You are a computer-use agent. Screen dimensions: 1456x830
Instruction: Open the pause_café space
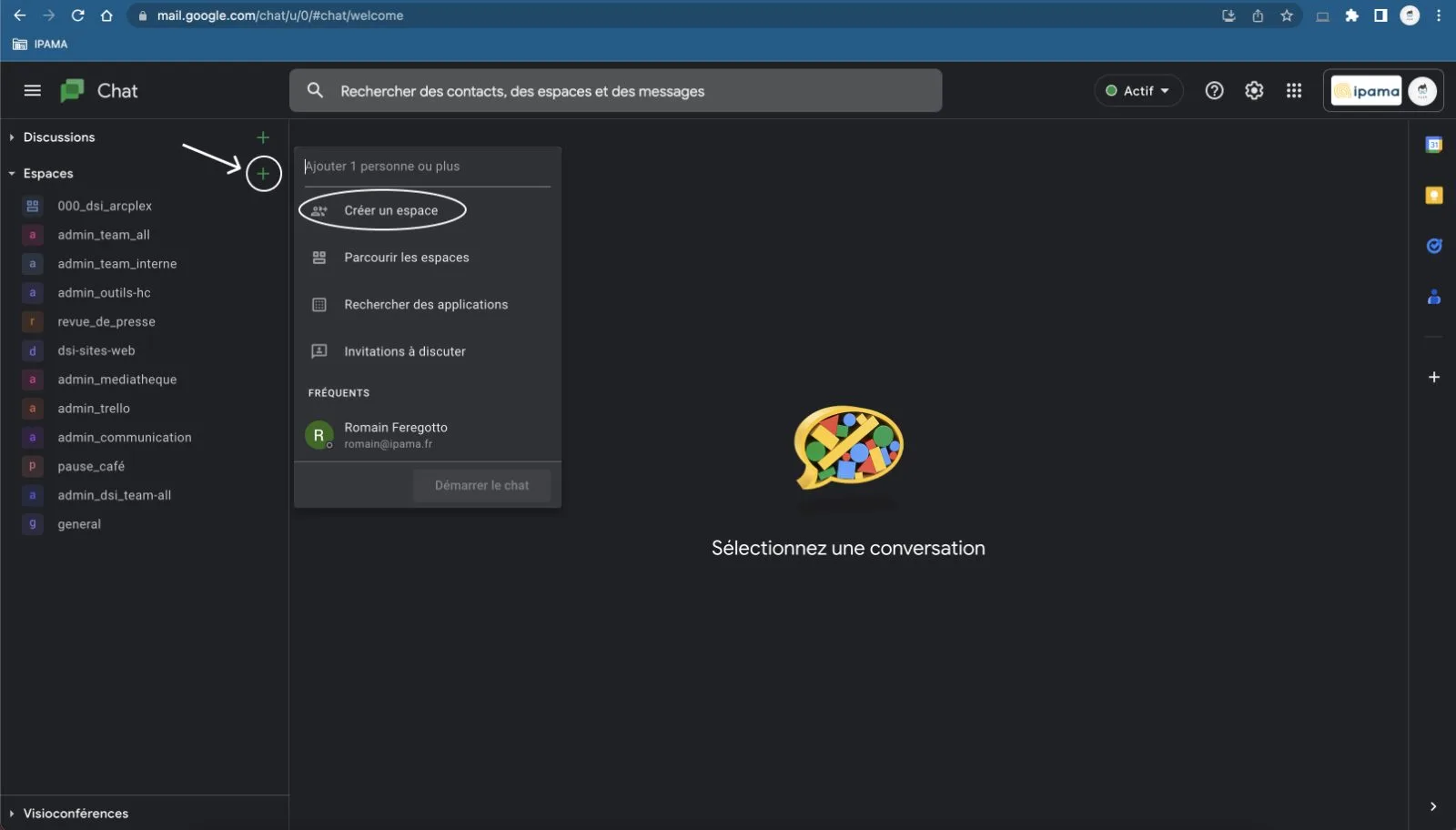pos(91,466)
